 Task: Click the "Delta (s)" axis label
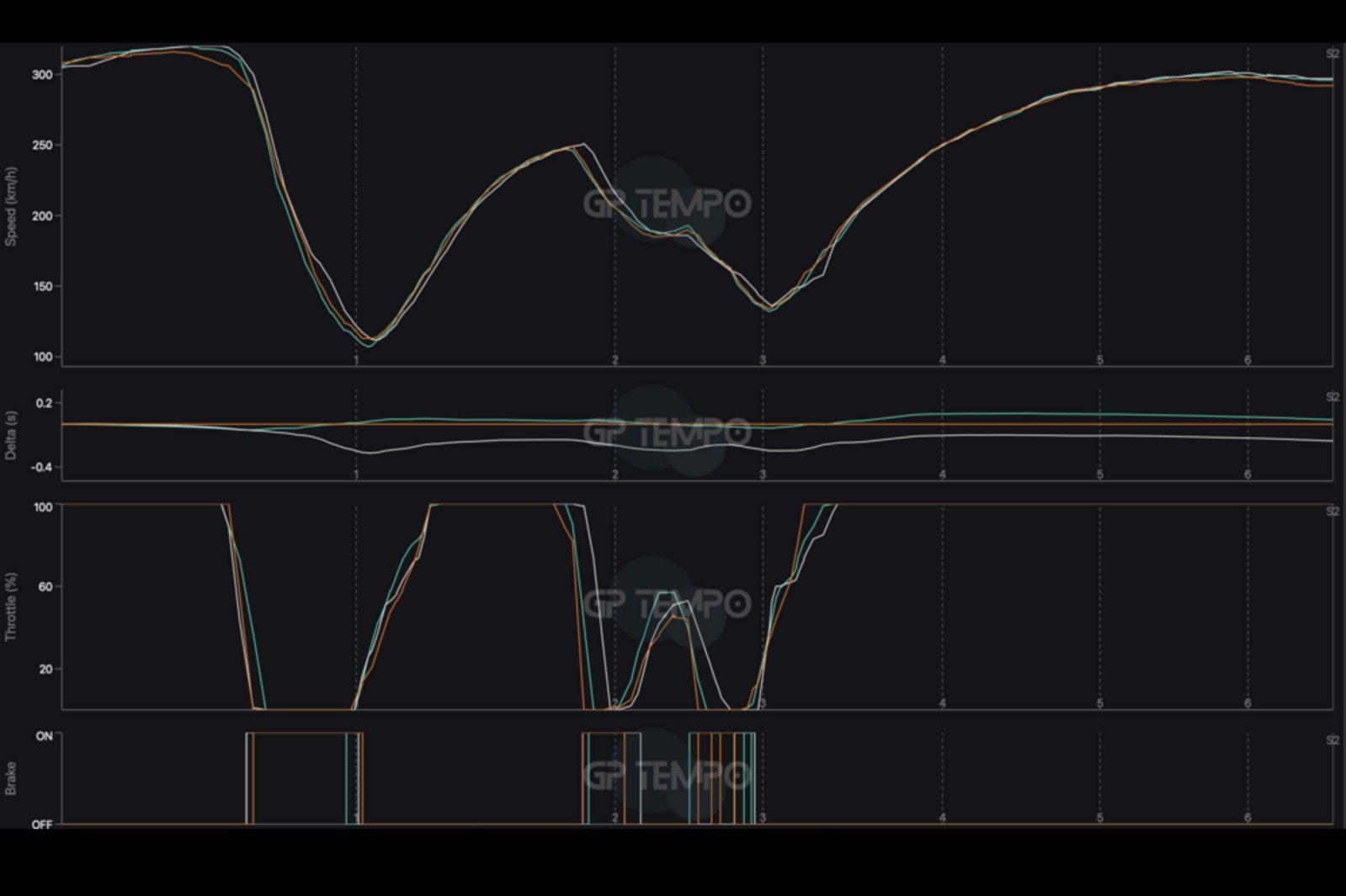[x=11, y=435]
